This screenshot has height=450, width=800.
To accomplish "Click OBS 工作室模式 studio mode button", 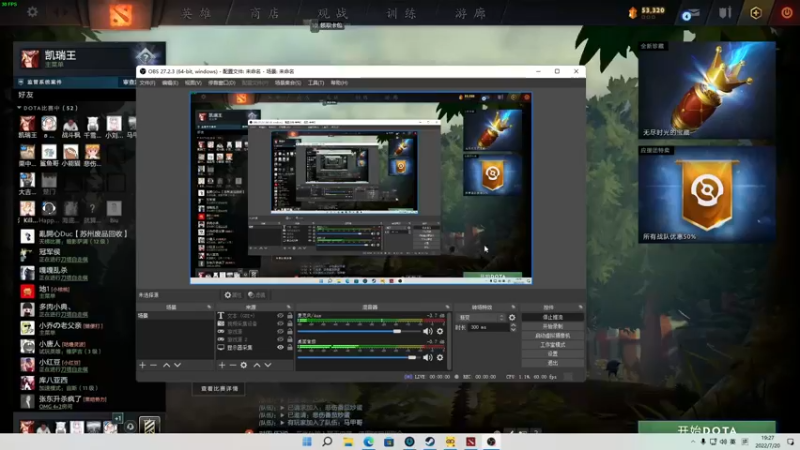I will tap(553, 345).
